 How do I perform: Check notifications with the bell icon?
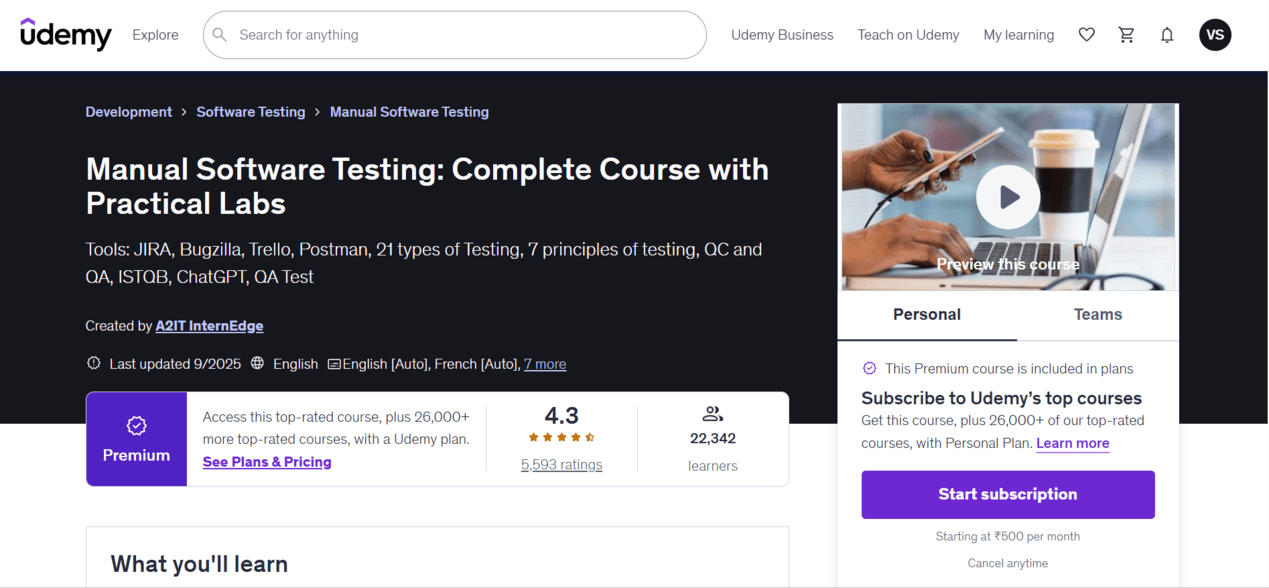1166,34
